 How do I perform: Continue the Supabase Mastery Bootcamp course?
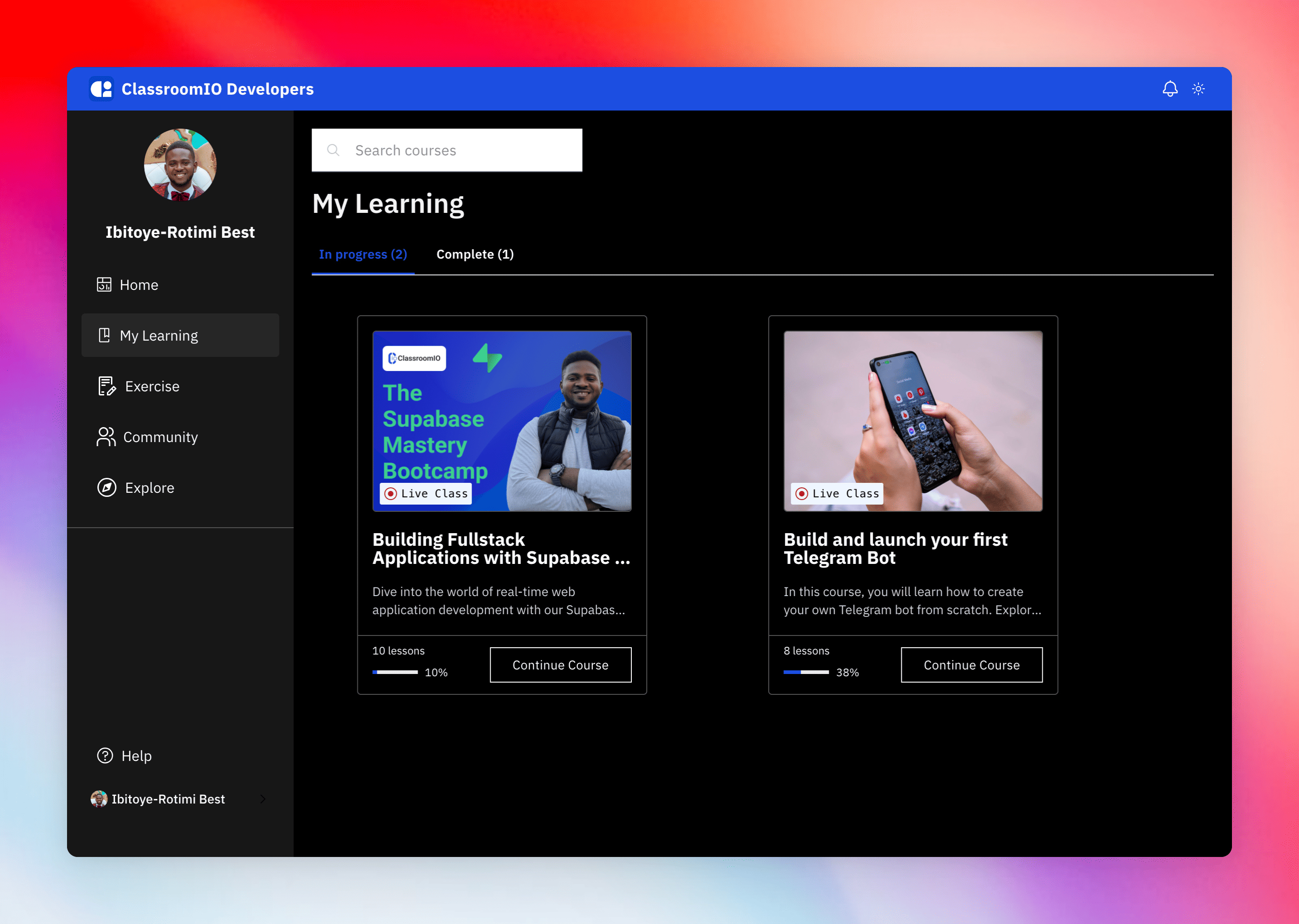pos(560,664)
